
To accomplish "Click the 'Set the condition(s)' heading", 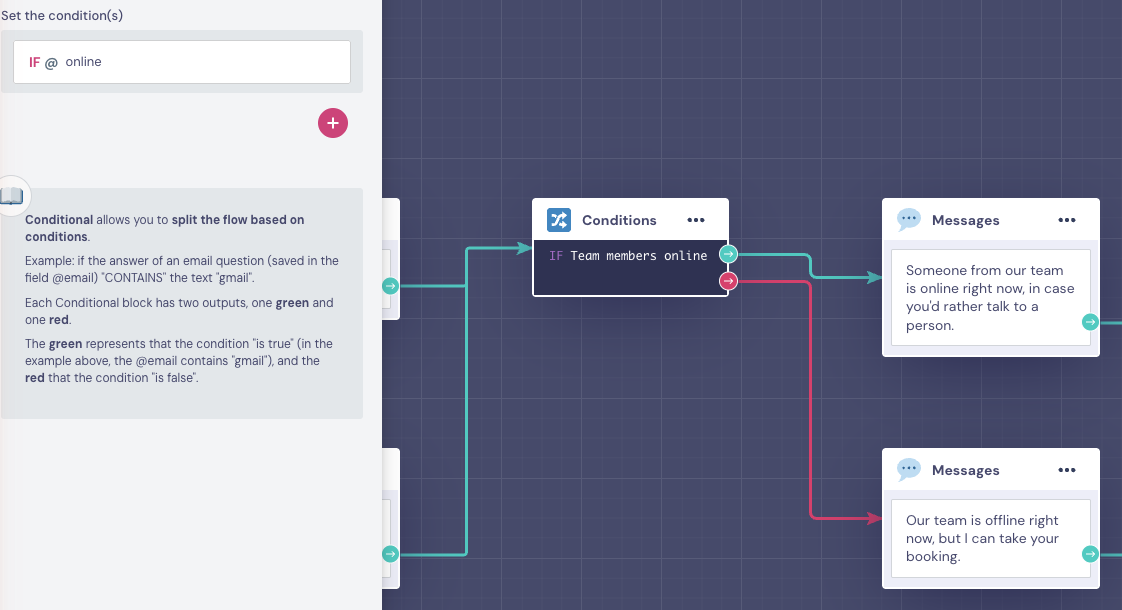I will 62,15.
